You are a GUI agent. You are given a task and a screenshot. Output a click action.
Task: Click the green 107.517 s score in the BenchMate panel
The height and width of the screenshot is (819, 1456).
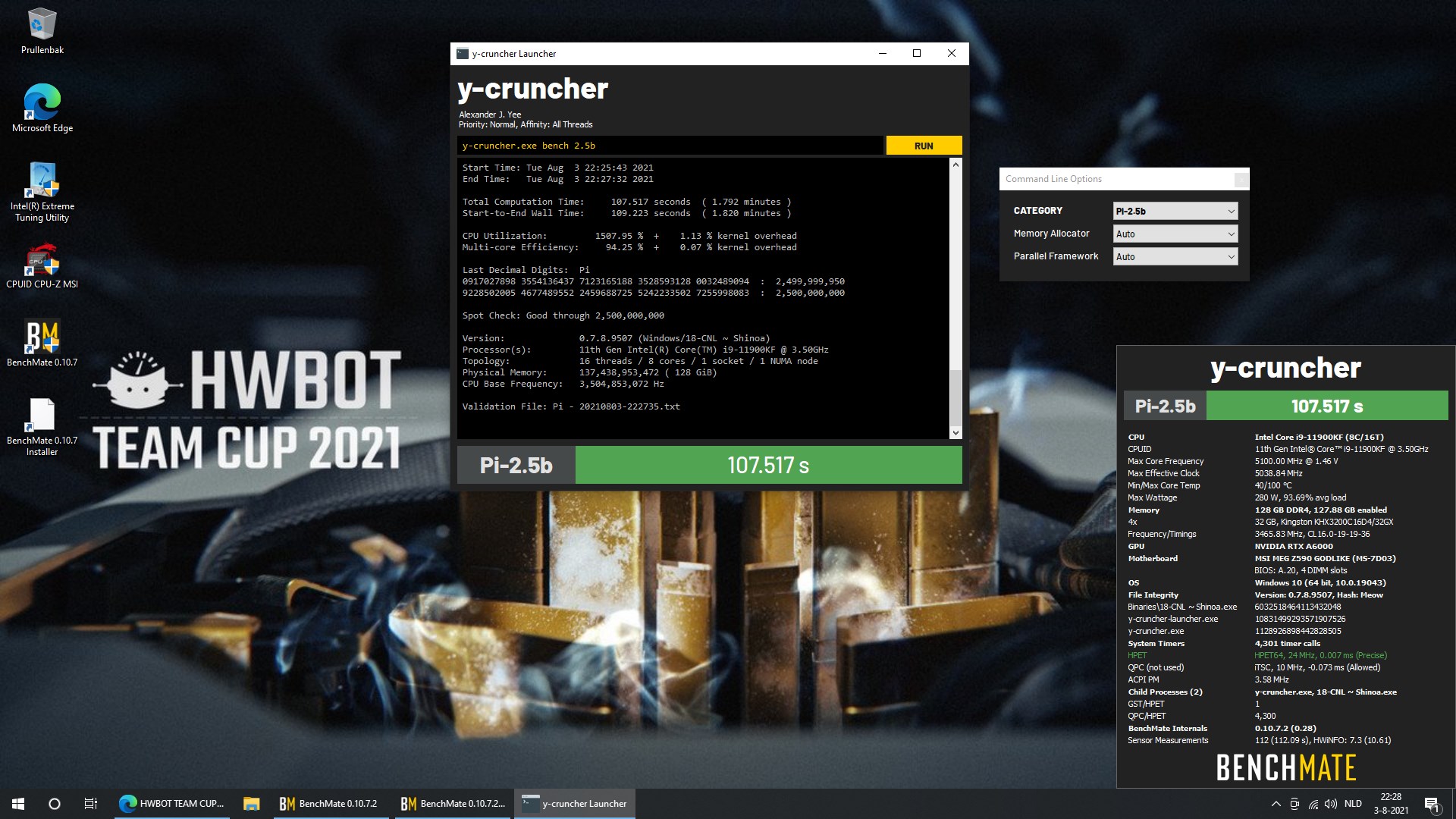[x=1327, y=406]
